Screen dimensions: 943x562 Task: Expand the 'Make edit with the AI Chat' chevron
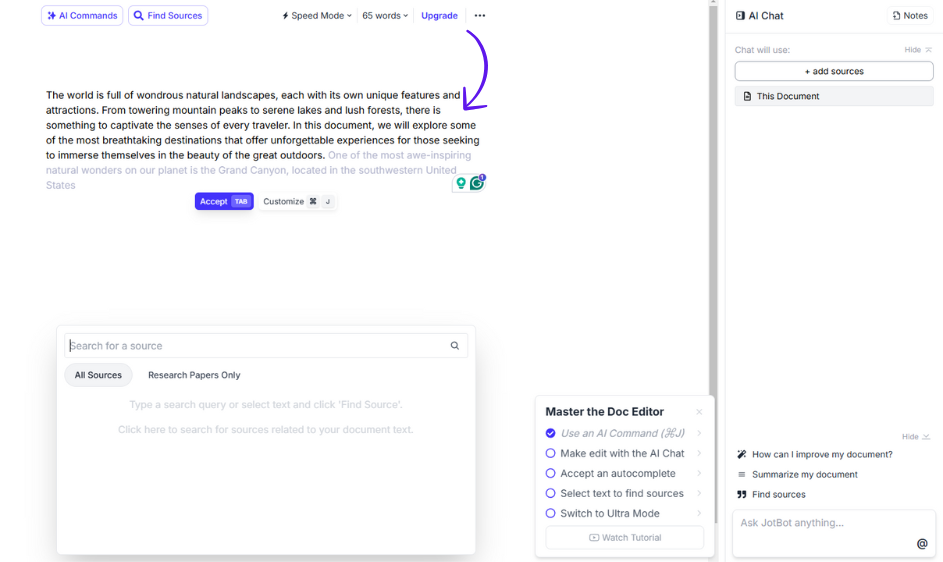coord(699,453)
